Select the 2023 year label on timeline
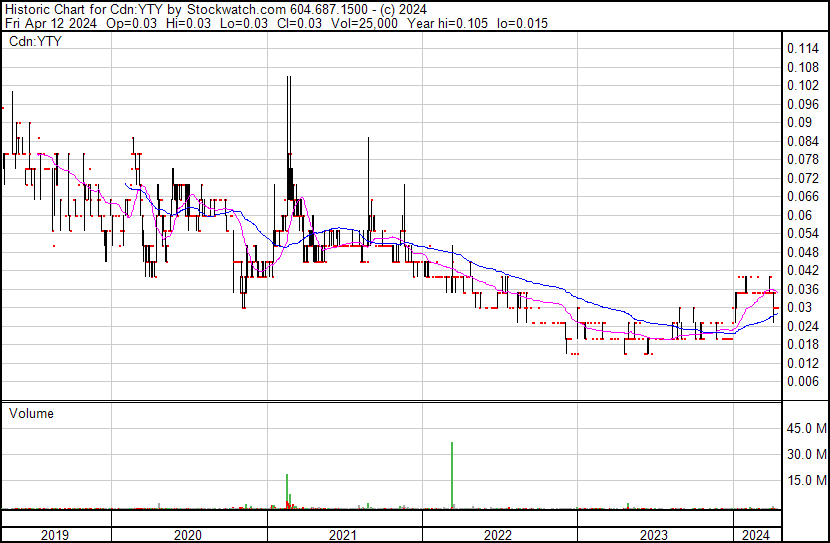This screenshot has width=830, height=543. (653, 534)
